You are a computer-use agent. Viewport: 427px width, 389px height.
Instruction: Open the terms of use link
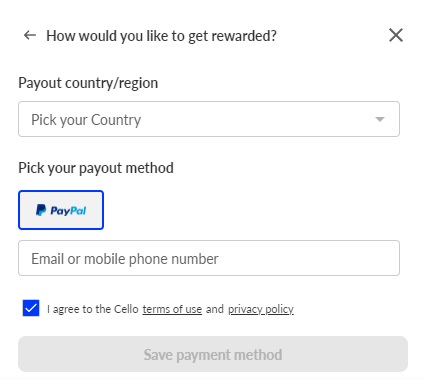tap(172, 309)
